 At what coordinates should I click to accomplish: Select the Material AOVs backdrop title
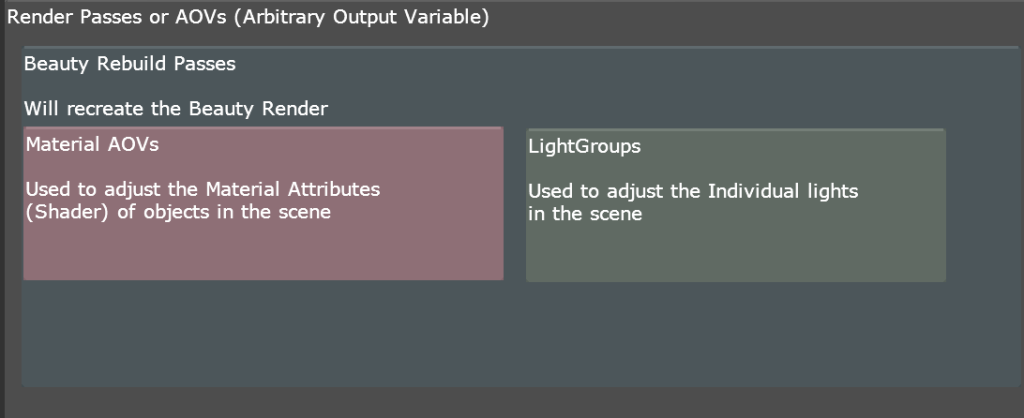[92, 144]
